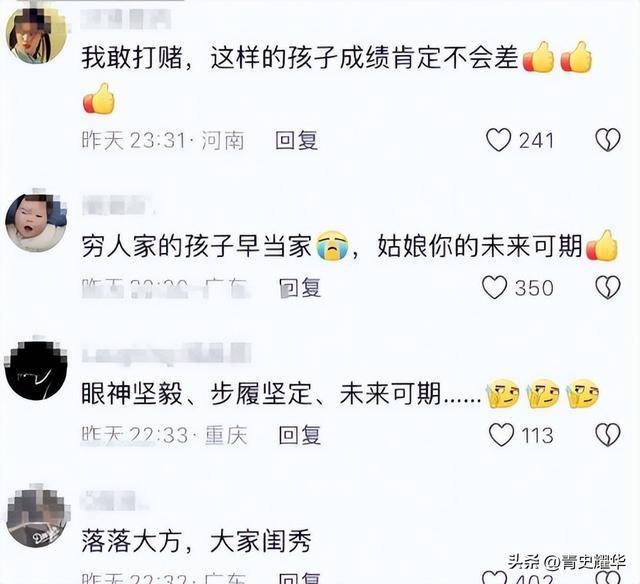Like the comment with 350 likes
The image size is (640, 584).
[x=495, y=287]
